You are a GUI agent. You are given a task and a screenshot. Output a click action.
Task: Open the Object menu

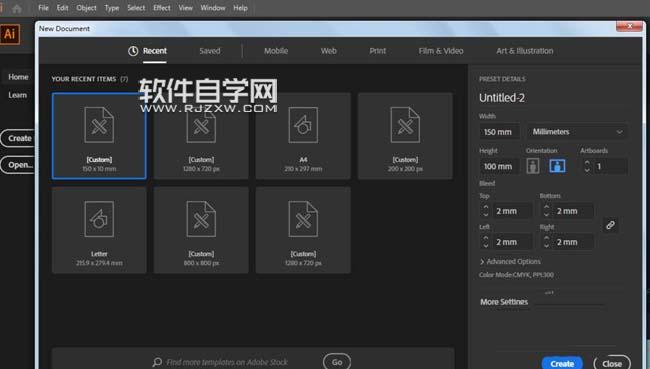(x=86, y=8)
